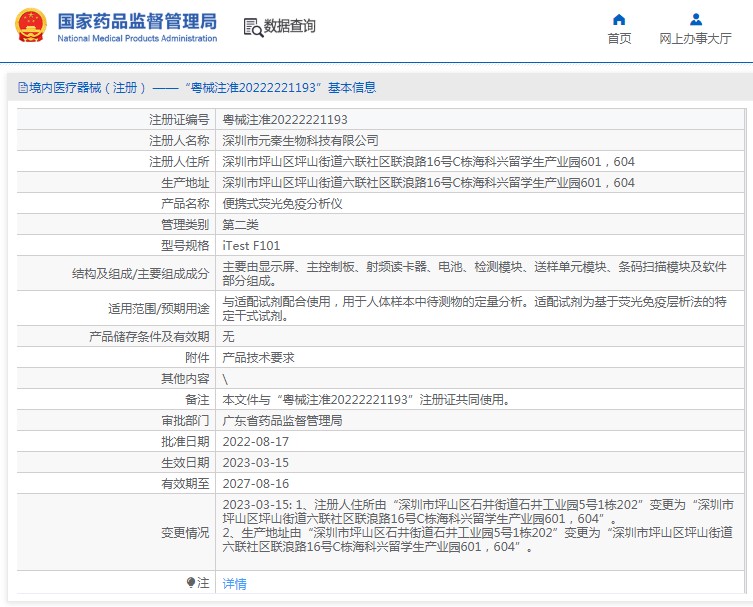Click the 适用范围/预期用途 description text
Viewport: 753px width, 607px height.
click(474, 308)
